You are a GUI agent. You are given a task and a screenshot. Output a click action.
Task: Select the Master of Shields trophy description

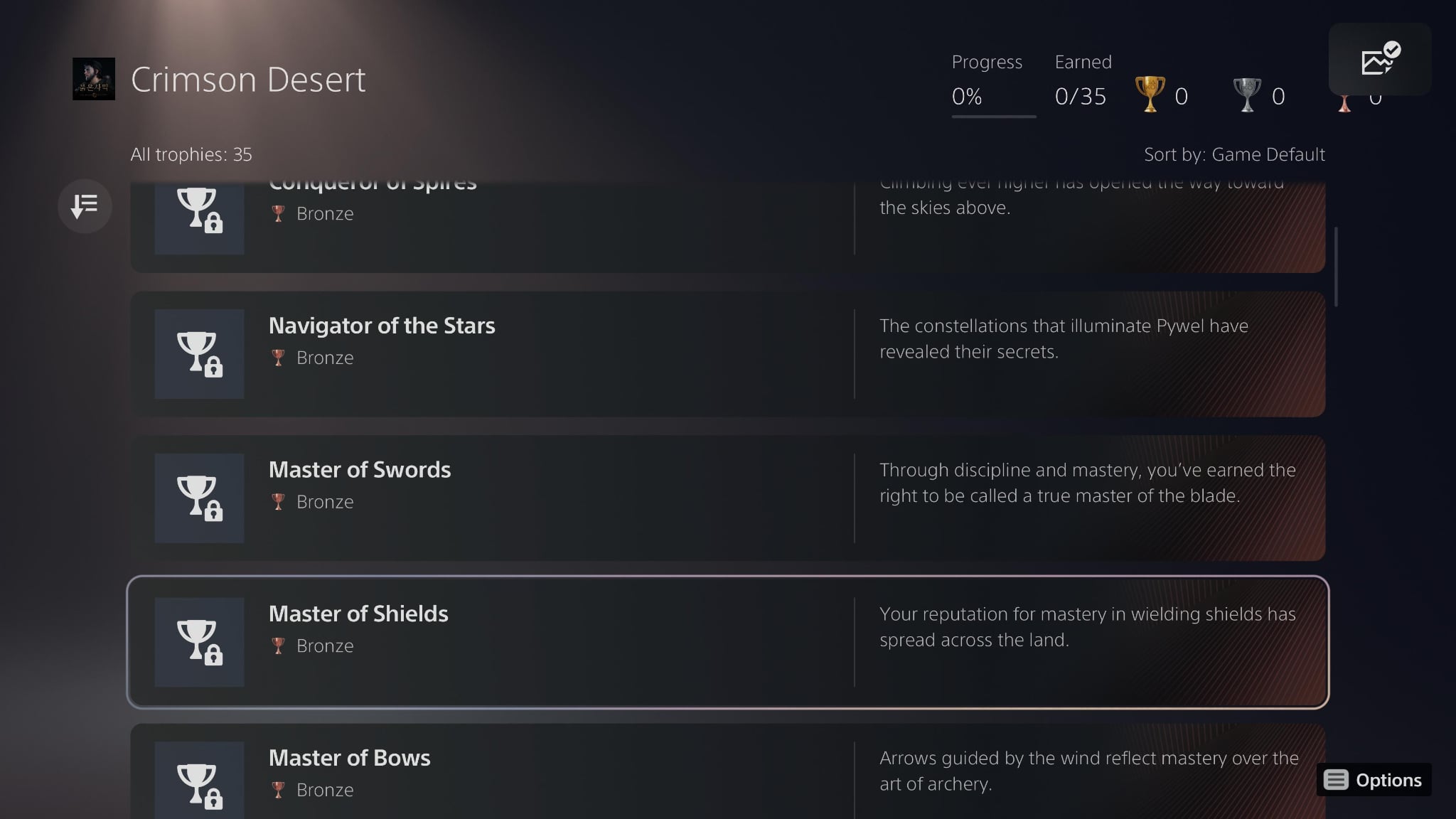pos(1087,626)
